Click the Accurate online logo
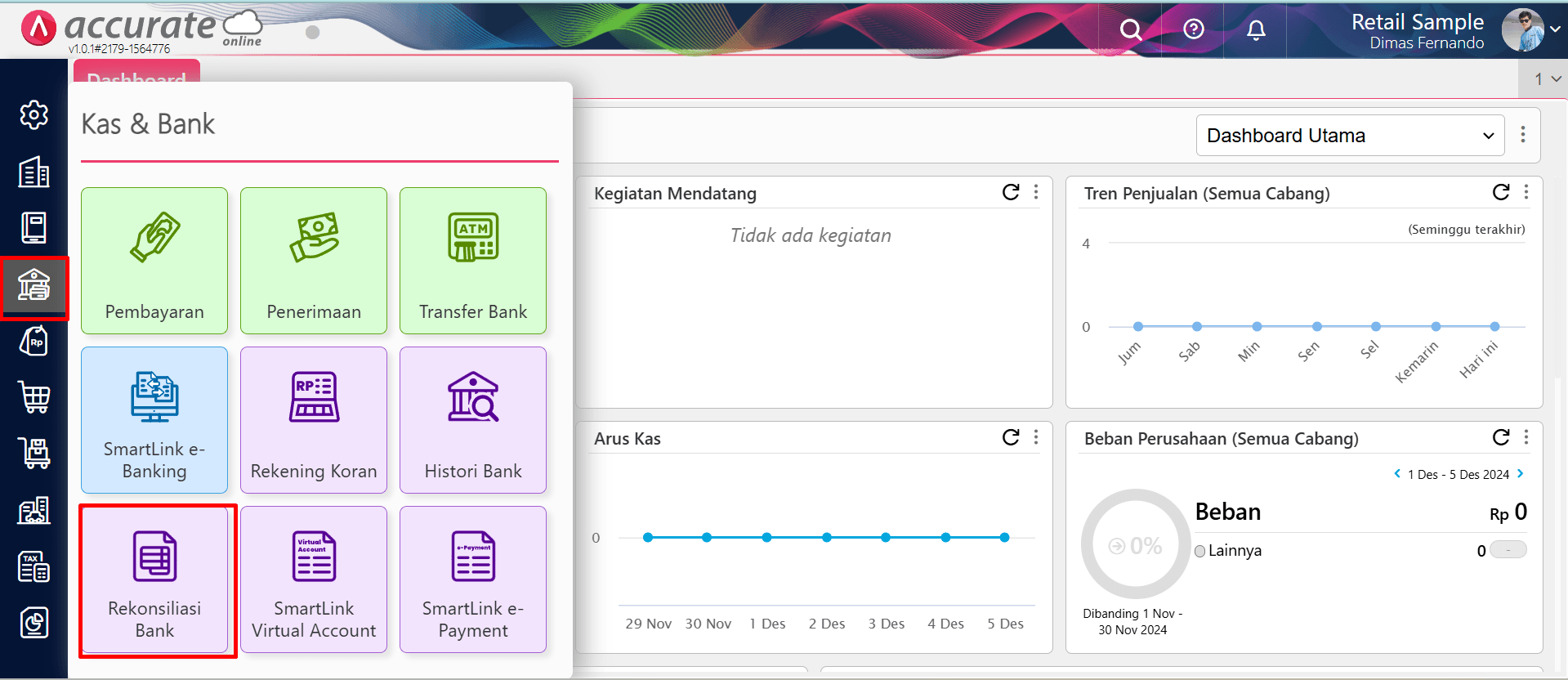Image resolution: width=1568 pixels, height=680 pixels. (x=141, y=29)
